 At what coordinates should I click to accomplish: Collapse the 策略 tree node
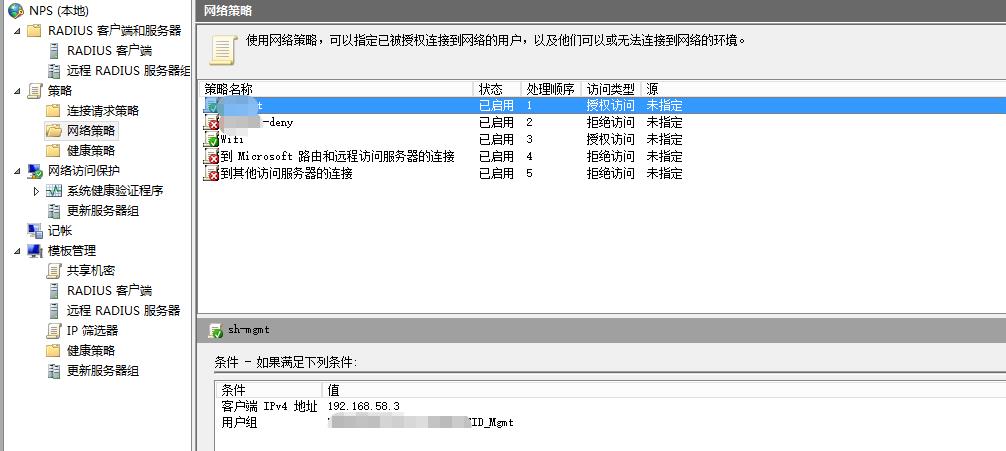(x=17, y=91)
